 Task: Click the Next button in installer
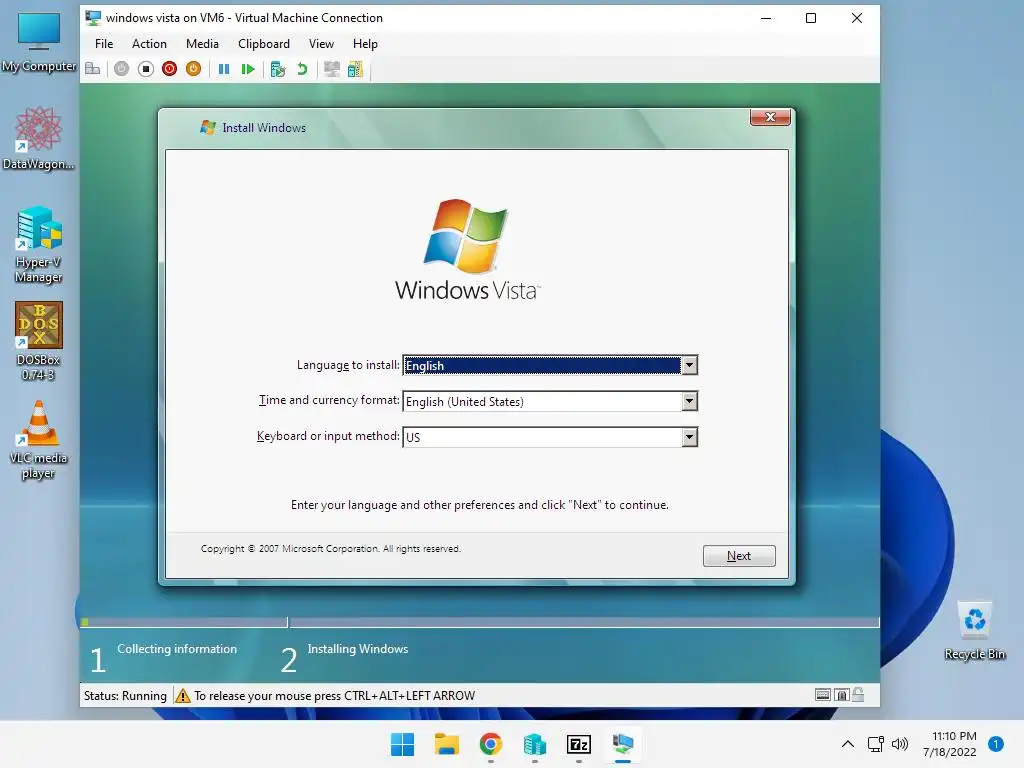[x=739, y=556]
